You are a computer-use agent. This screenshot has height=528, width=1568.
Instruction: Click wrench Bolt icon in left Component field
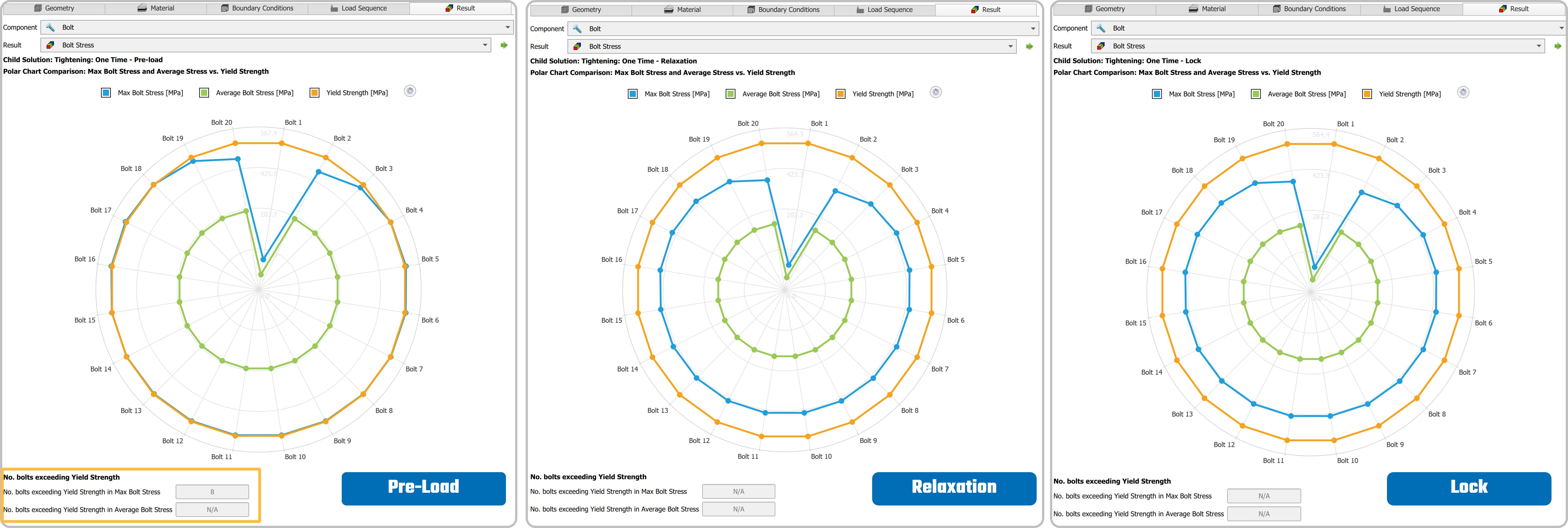coord(50,27)
